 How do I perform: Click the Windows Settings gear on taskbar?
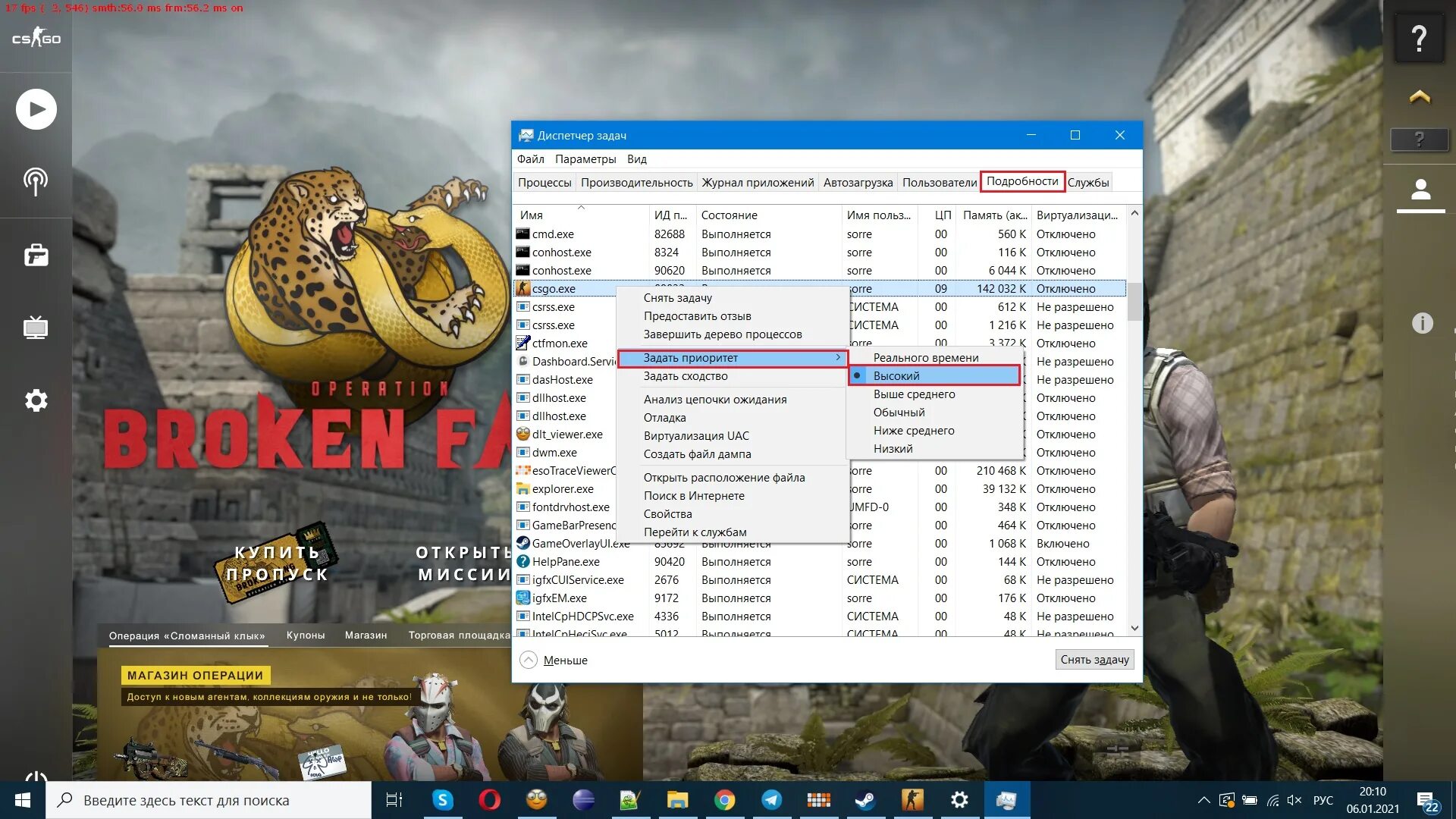(x=959, y=800)
